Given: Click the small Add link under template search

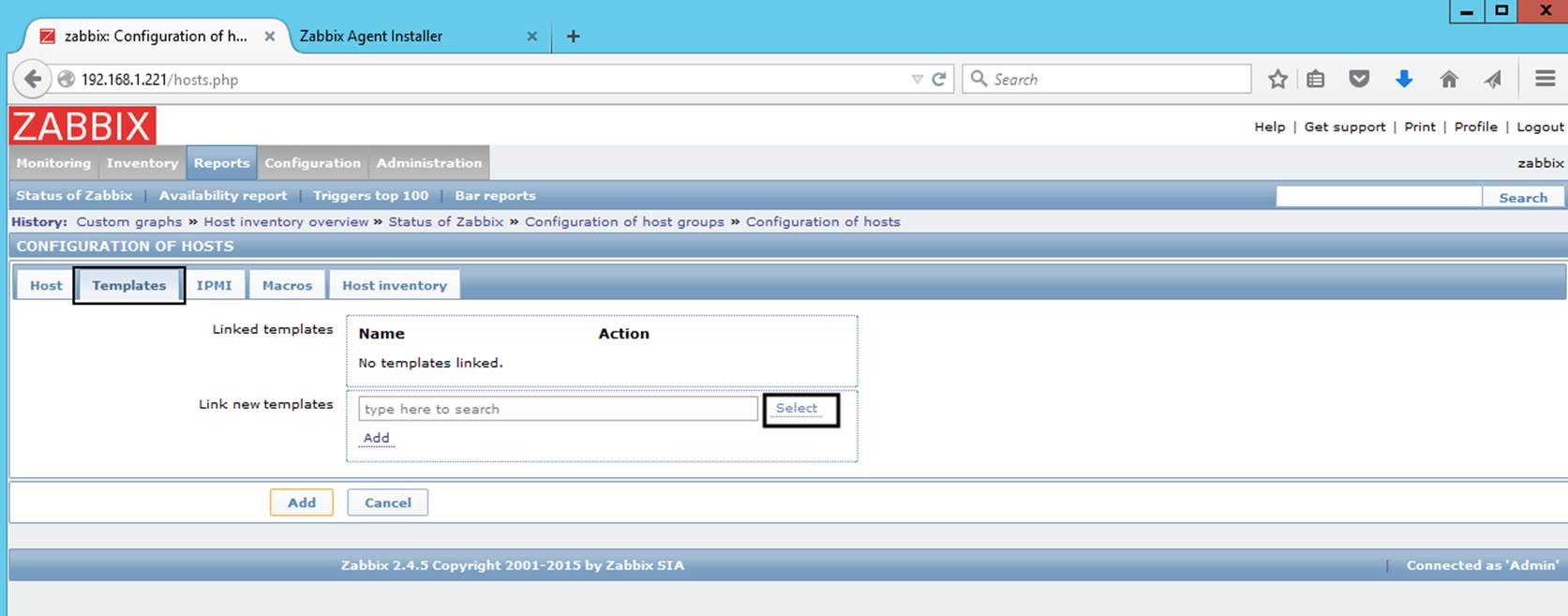Looking at the screenshot, I should [x=376, y=438].
